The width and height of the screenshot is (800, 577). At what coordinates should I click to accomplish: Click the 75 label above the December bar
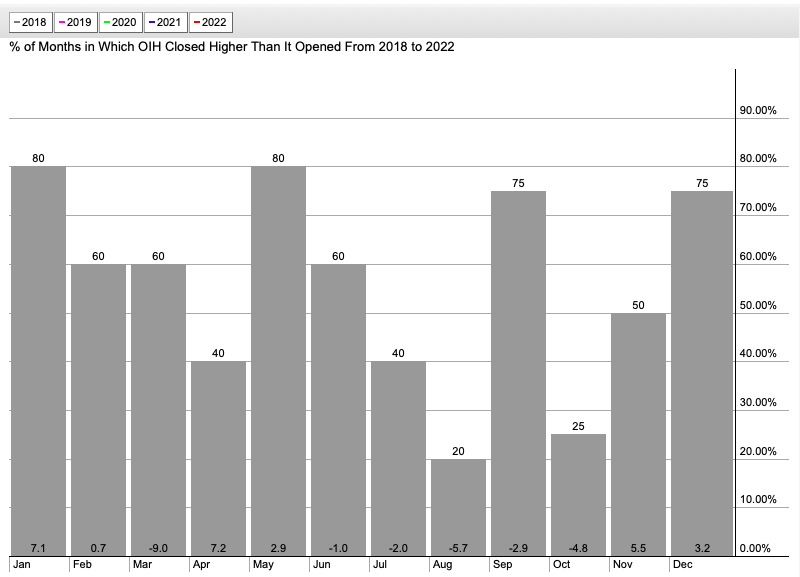(x=702, y=183)
